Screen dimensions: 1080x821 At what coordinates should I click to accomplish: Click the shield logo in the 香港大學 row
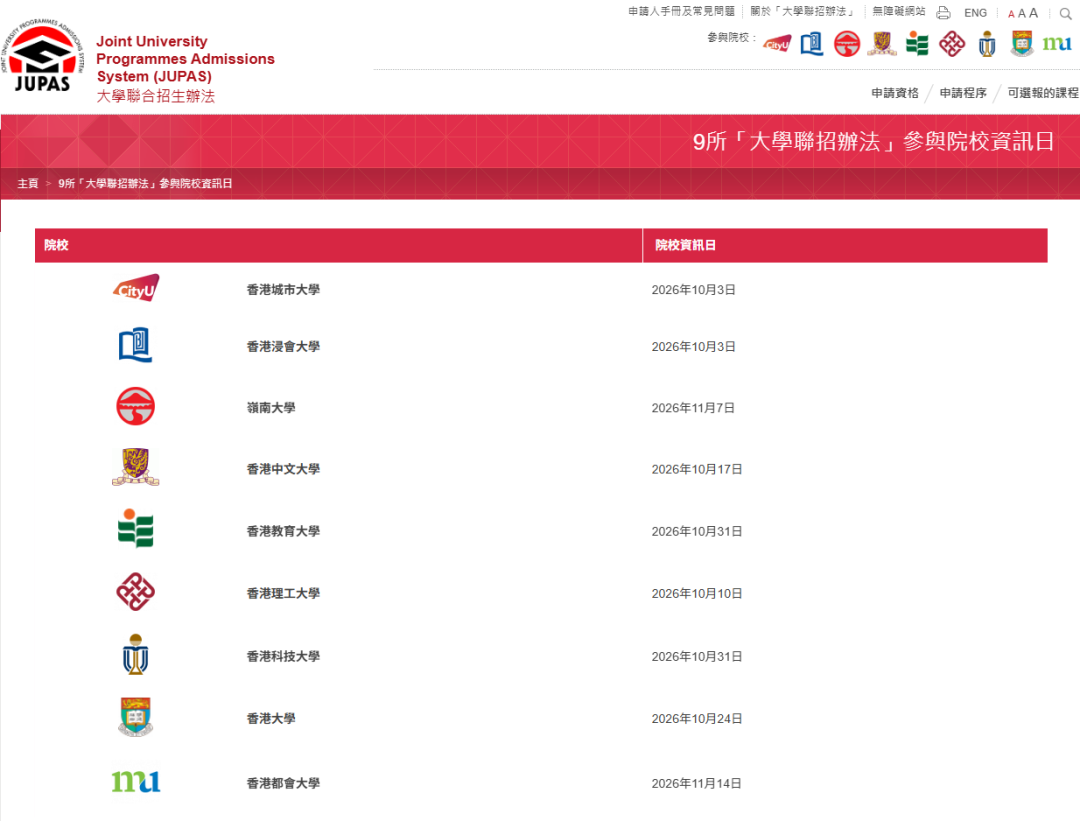[135, 717]
